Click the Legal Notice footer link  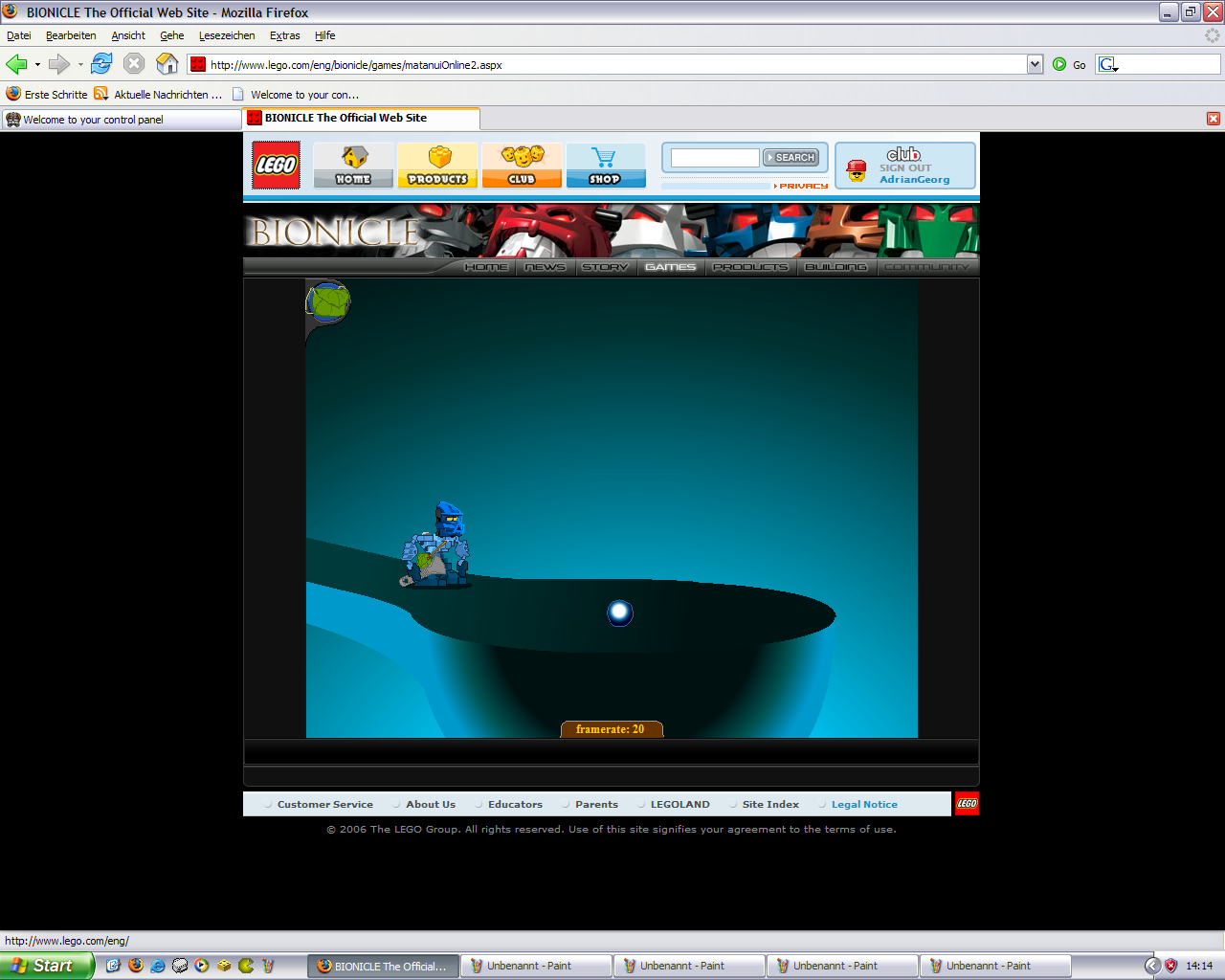[864, 805]
